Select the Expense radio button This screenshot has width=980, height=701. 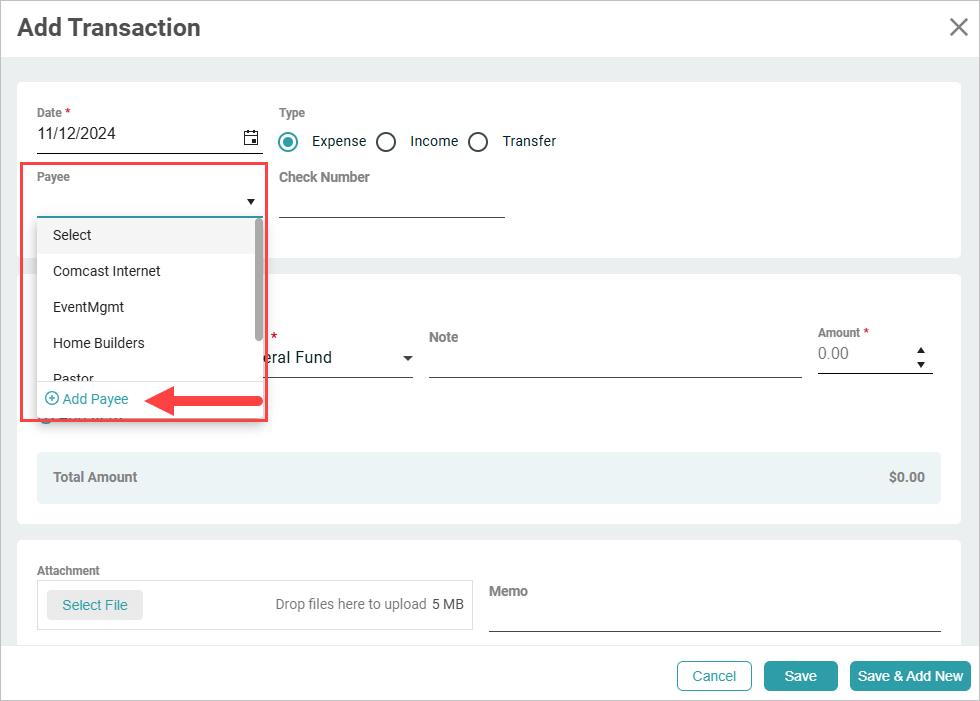pyautogui.click(x=288, y=142)
